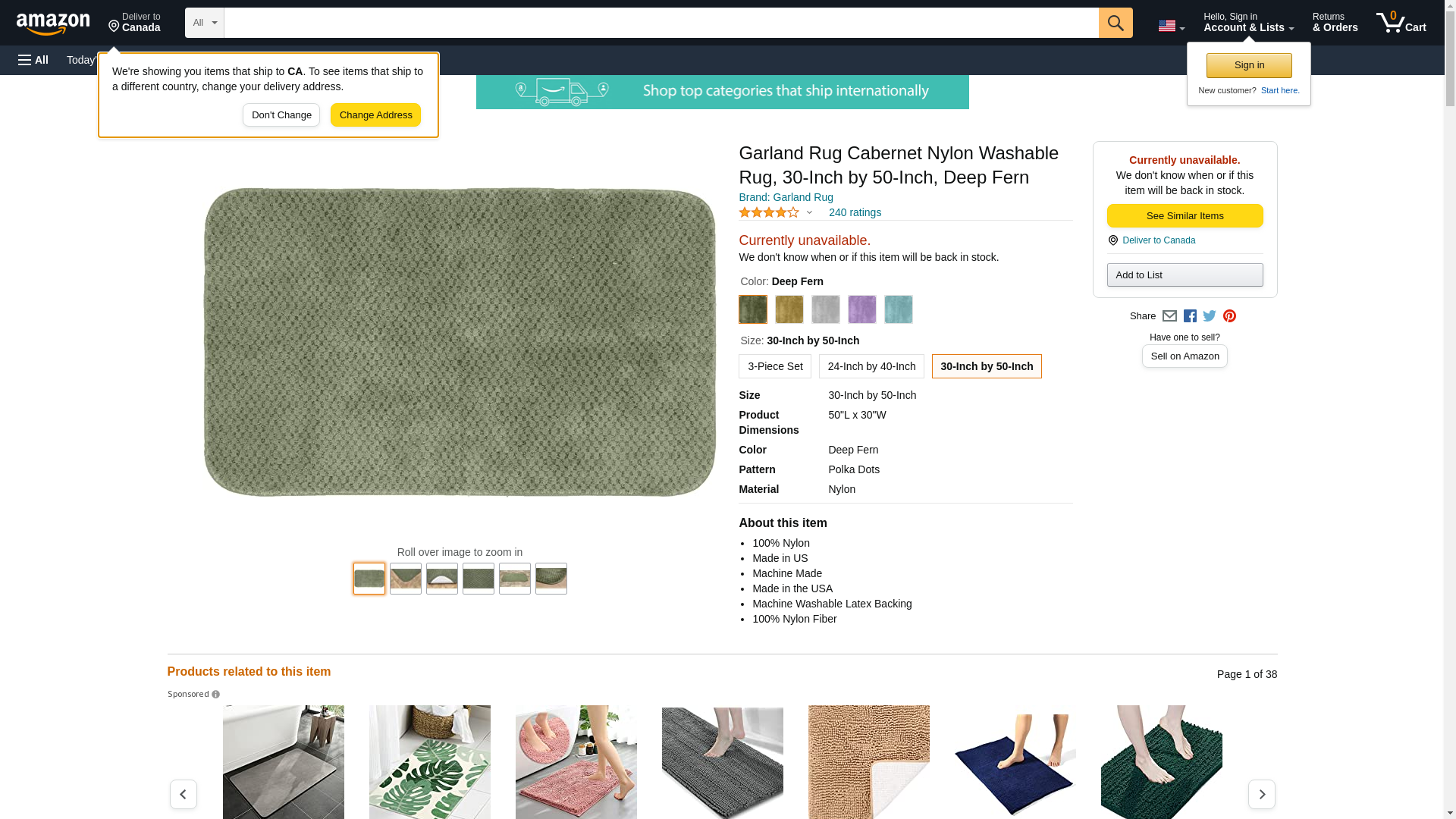This screenshot has height=819, width=1456.
Task: Select 30-Inch by 50-Inch size
Action: click(986, 366)
